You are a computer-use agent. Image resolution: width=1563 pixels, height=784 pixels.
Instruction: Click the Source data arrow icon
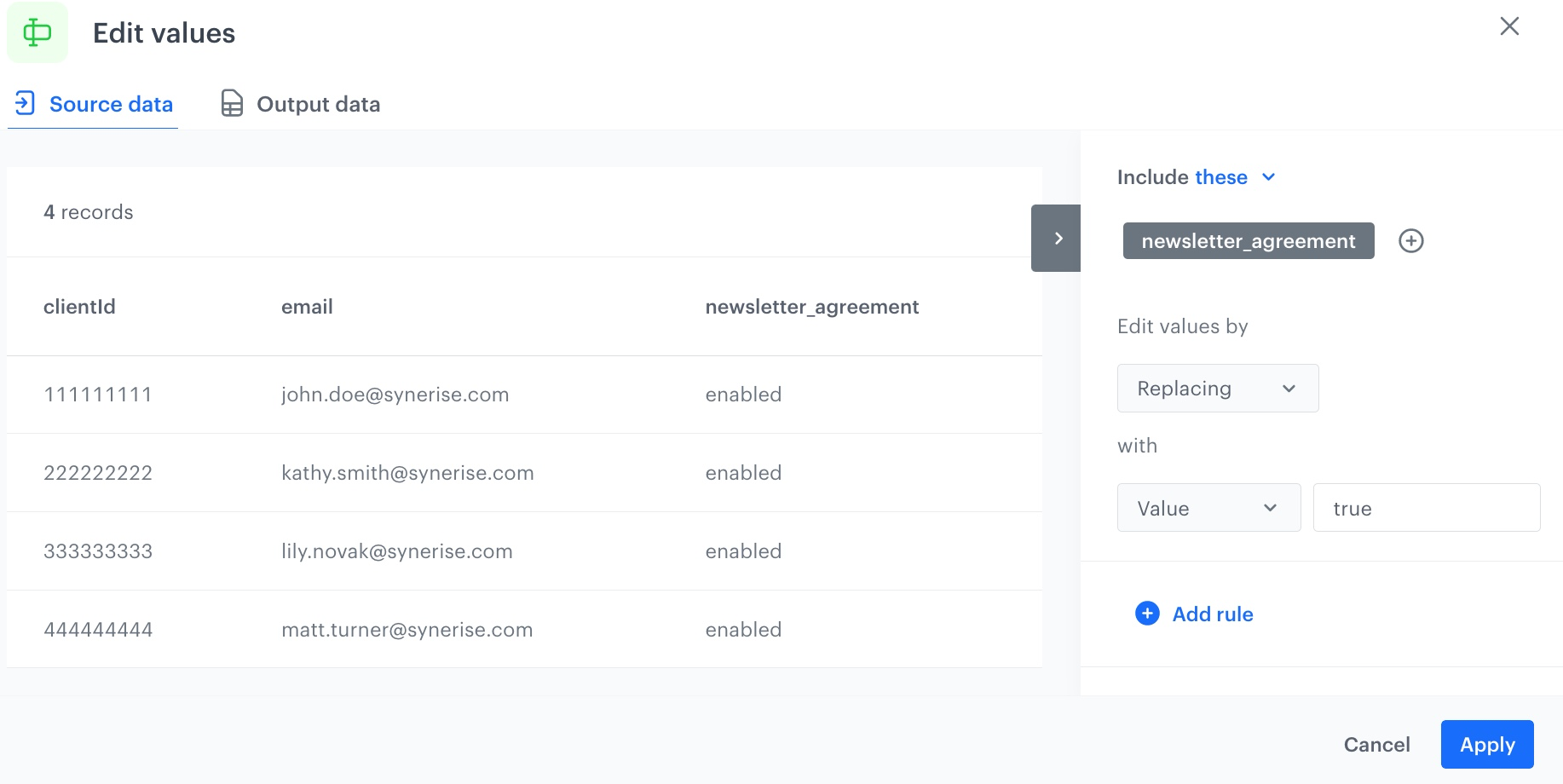coord(25,104)
